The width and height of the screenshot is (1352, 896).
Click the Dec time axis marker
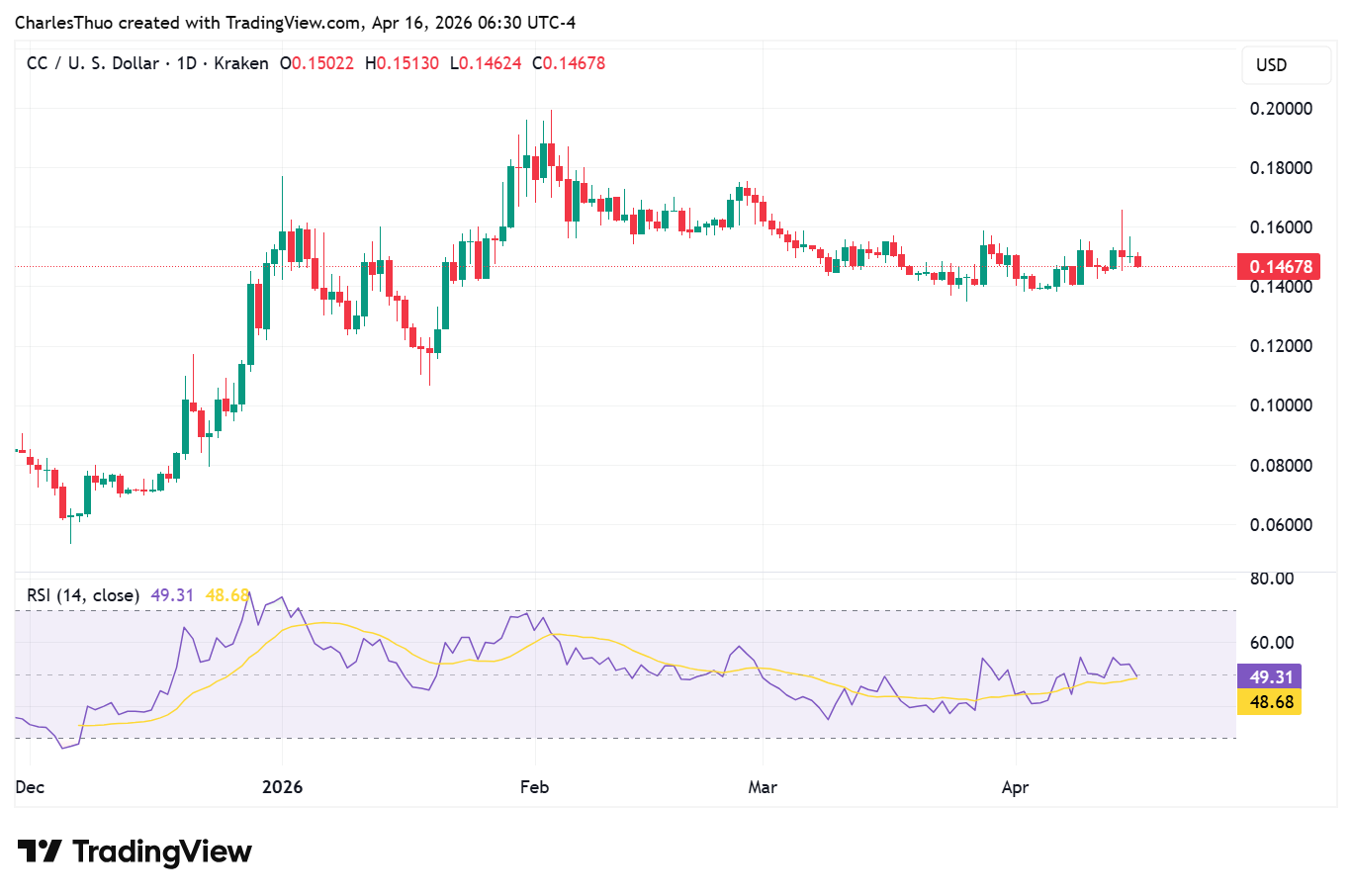tap(30, 788)
